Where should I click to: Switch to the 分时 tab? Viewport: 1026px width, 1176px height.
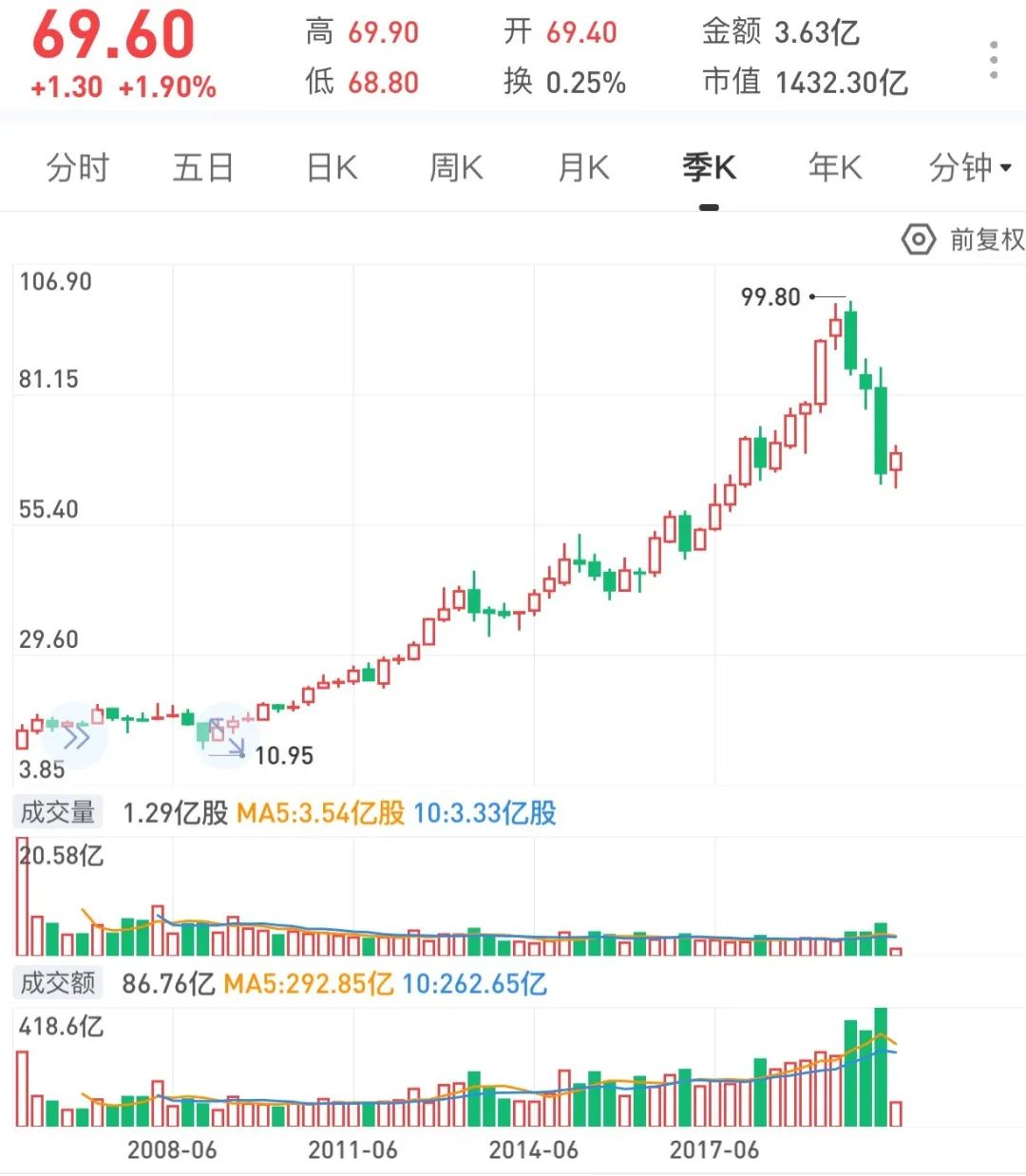pos(78,167)
